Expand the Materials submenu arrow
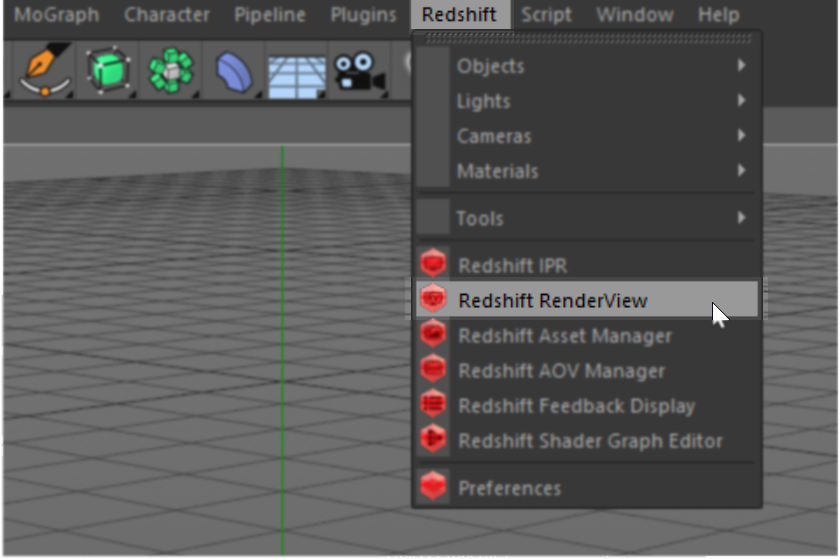840x559 pixels. click(x=741, y=170)
